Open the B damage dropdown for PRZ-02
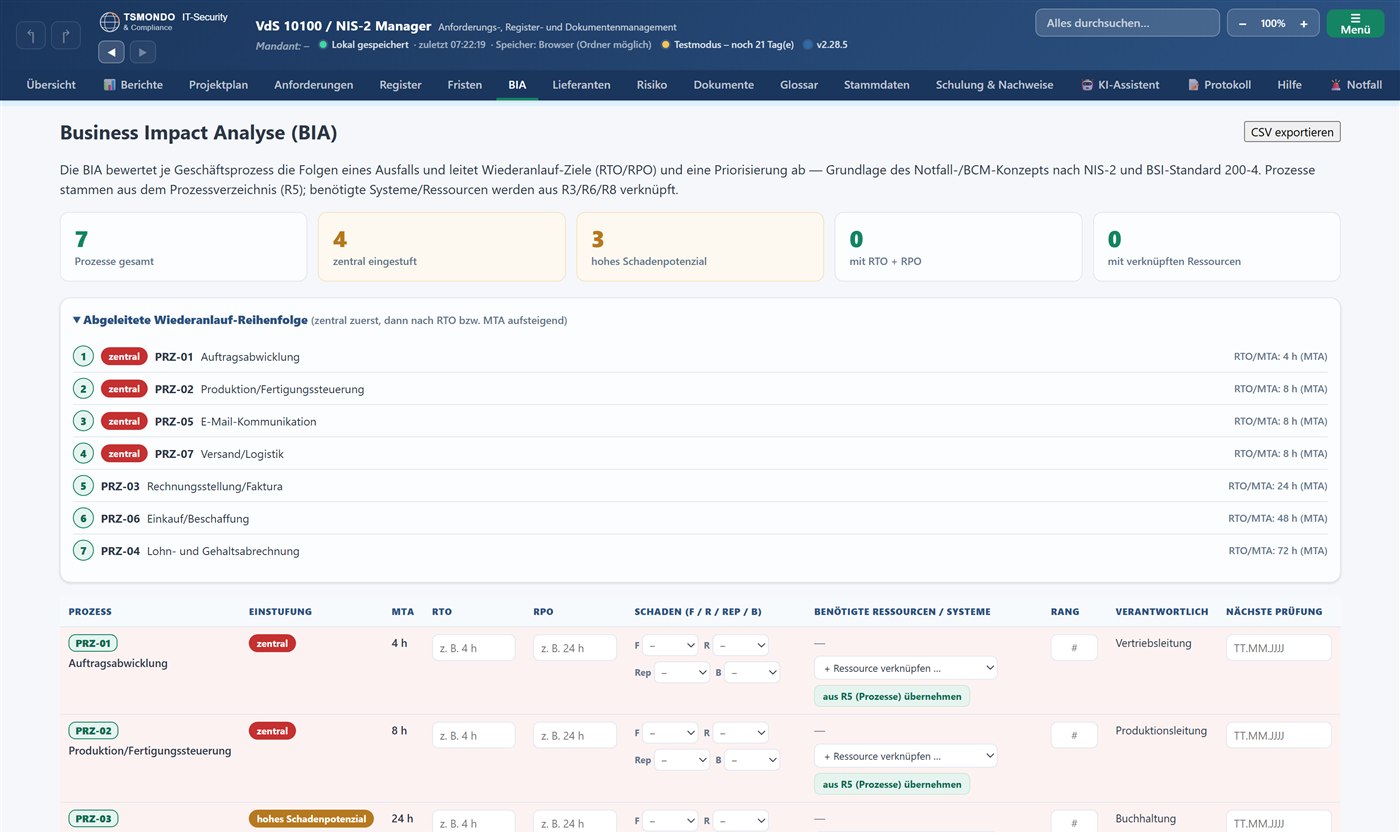 click(x=752, y=760)
